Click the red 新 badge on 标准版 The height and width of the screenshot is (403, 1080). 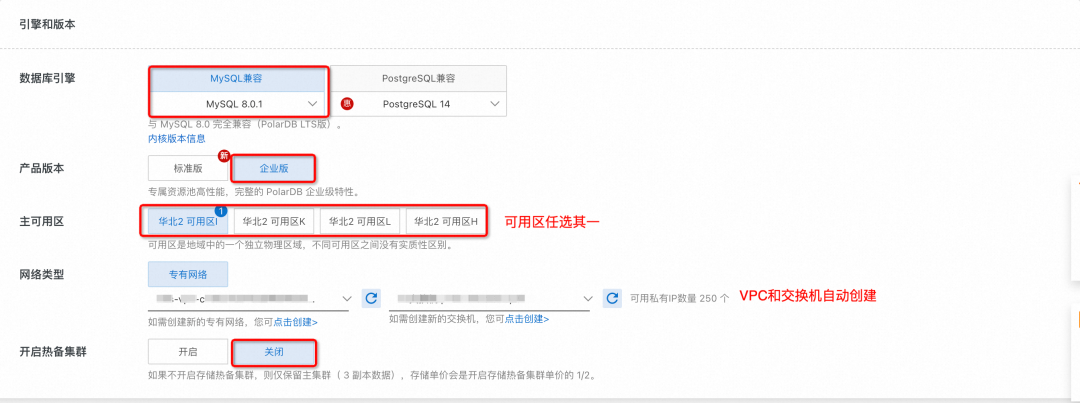(224, 156)
